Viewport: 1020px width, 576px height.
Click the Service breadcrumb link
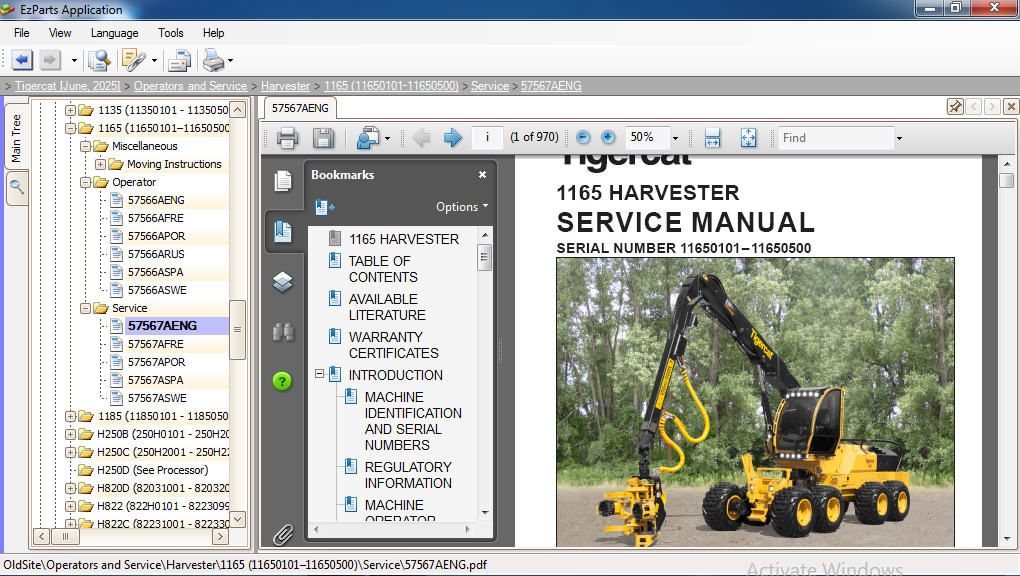click(x=490, y=86)
